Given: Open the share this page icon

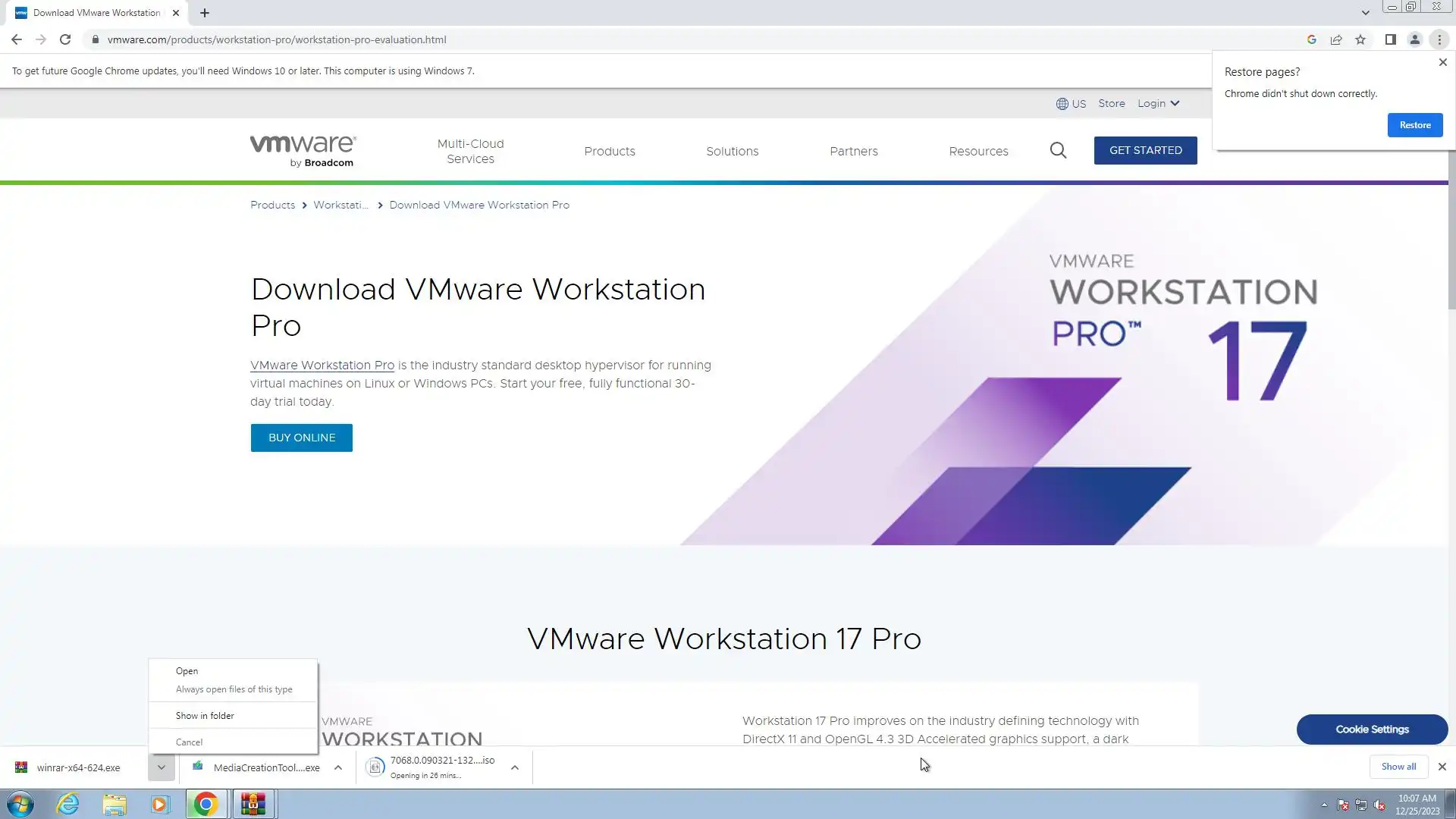Looking at the screenshot, I should point(1336,39).
